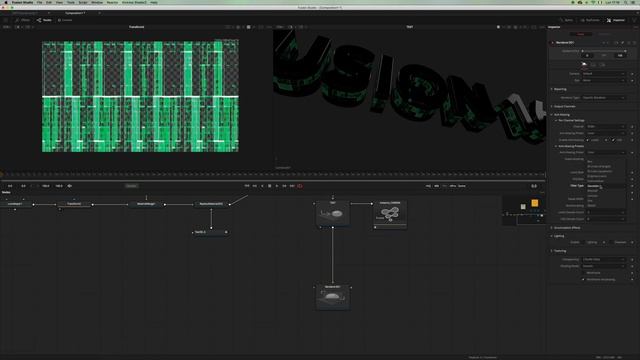This screenshot has height=360, width=640.
Task: Open the Eye dropdown
Action: point(604,80)
